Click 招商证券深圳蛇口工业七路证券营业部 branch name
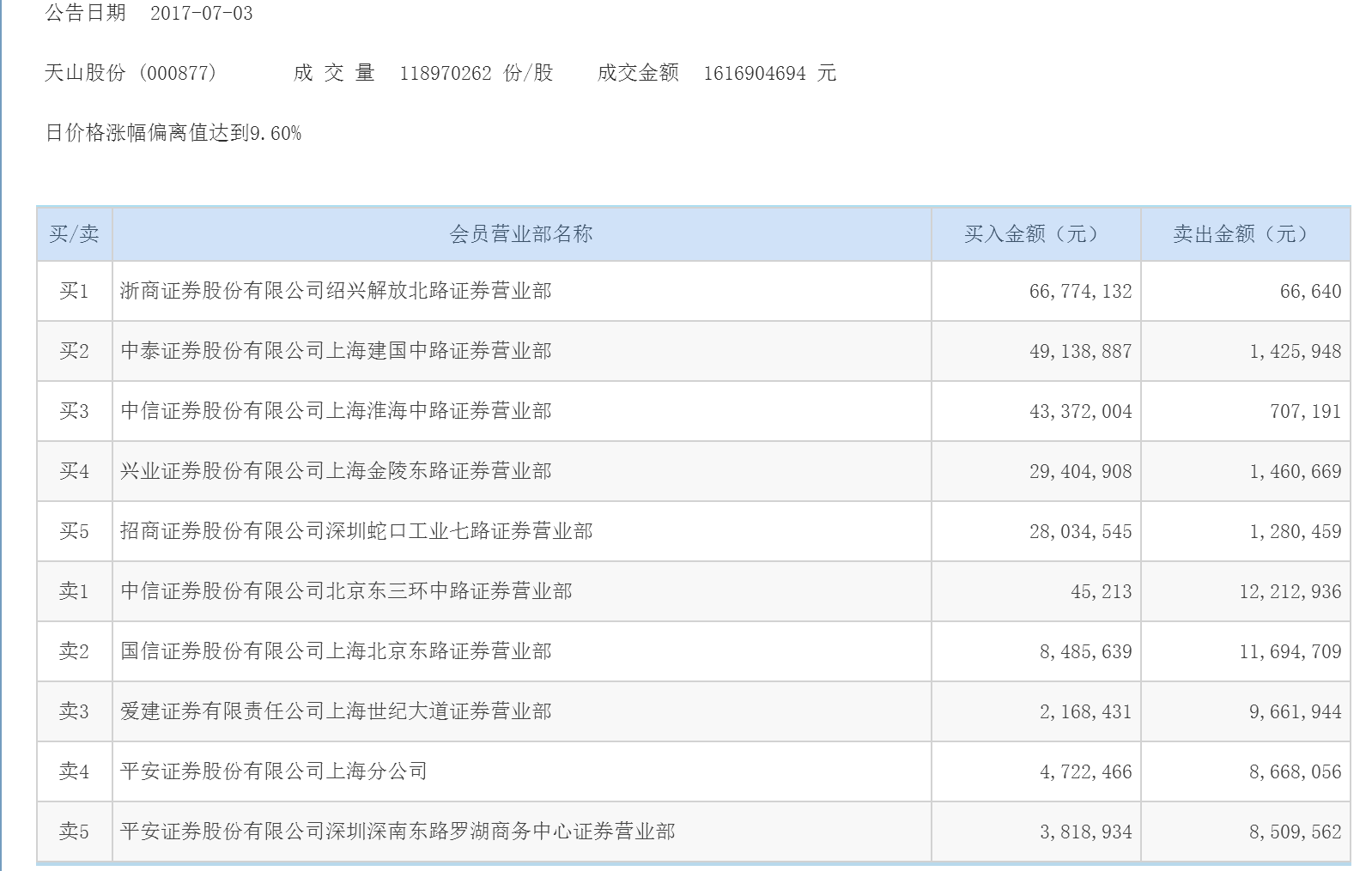1372x871 pixels. (356, 531)
